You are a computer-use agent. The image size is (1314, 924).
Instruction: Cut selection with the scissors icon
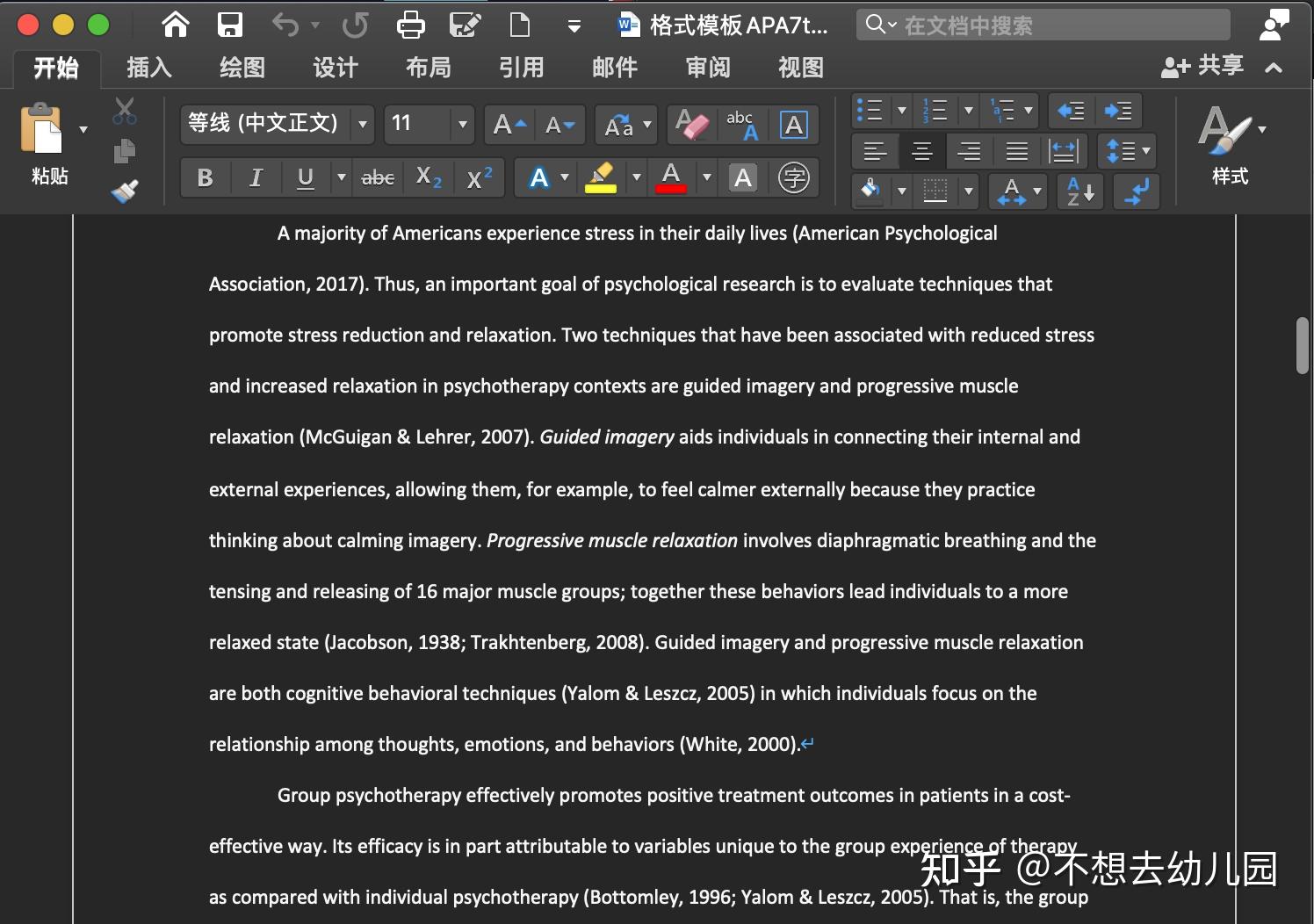click(x=125, y=112)
